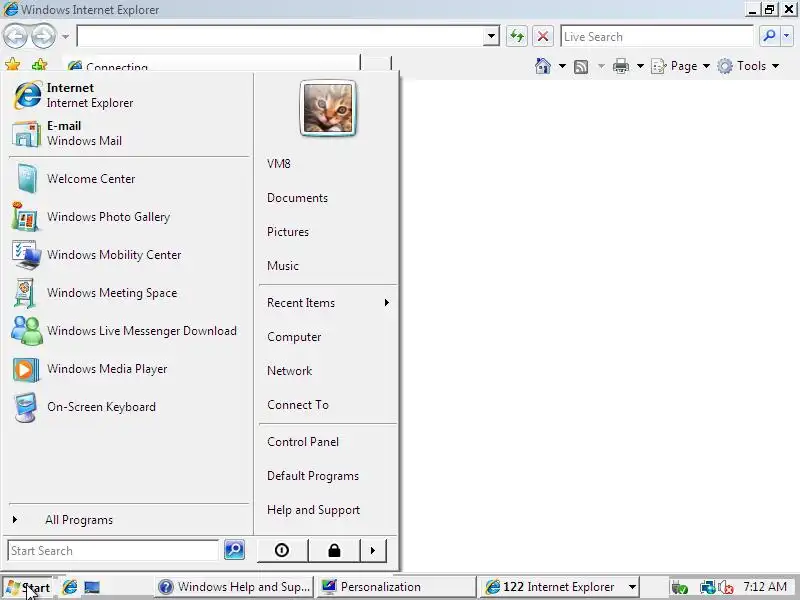800x600 pixels.
Task: Click the system tray clock
Action: [x=765, y=587]
